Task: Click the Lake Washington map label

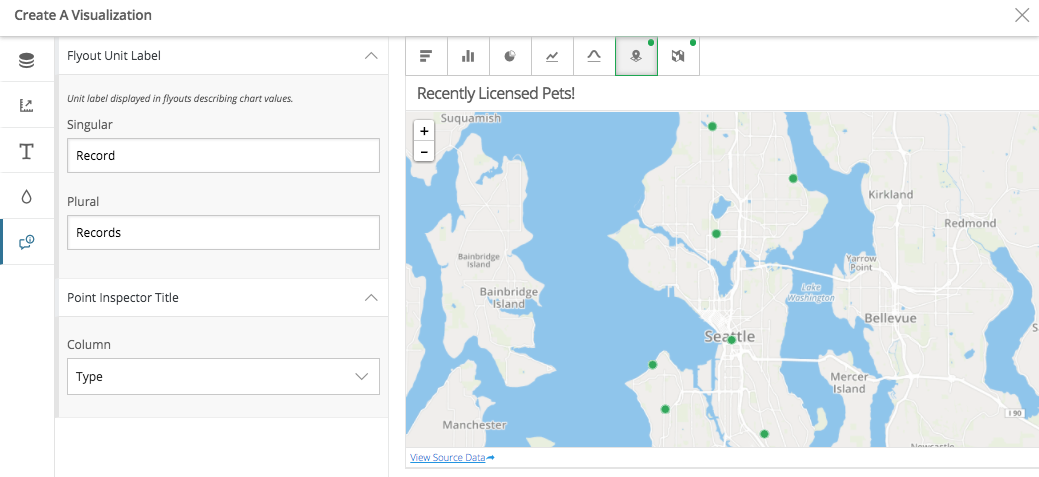Action: tap(810, 293)
